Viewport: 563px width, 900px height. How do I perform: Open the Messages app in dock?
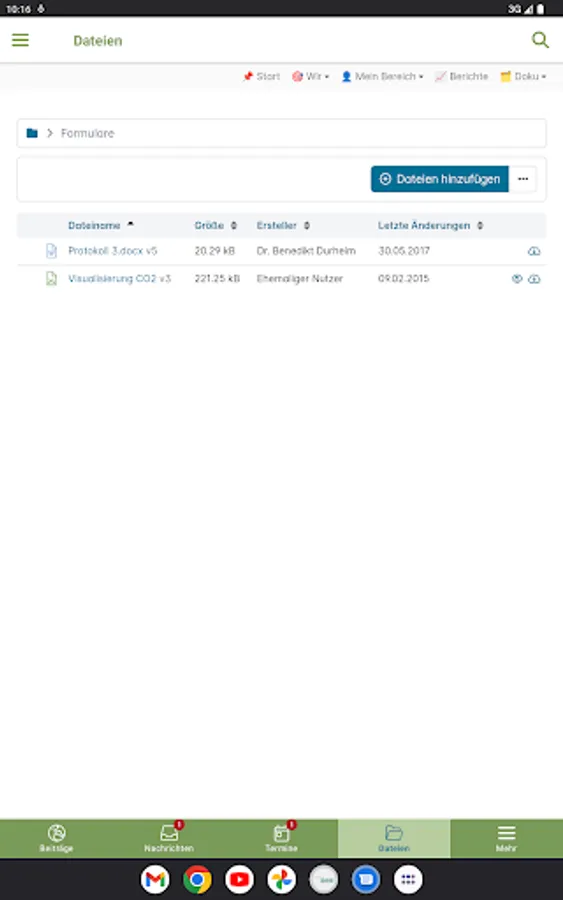point(366,879)
